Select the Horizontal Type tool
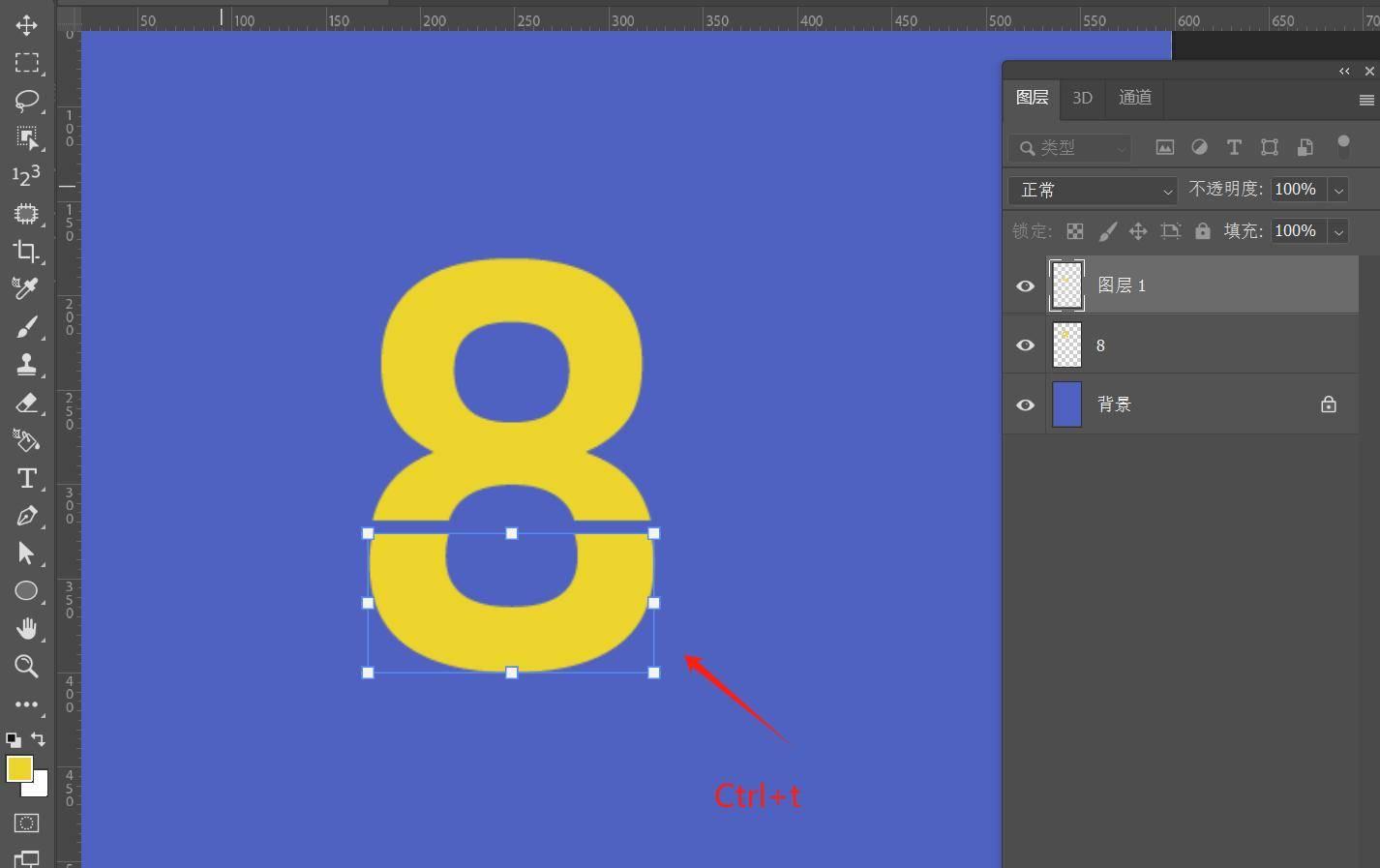 tap(26, 478)
